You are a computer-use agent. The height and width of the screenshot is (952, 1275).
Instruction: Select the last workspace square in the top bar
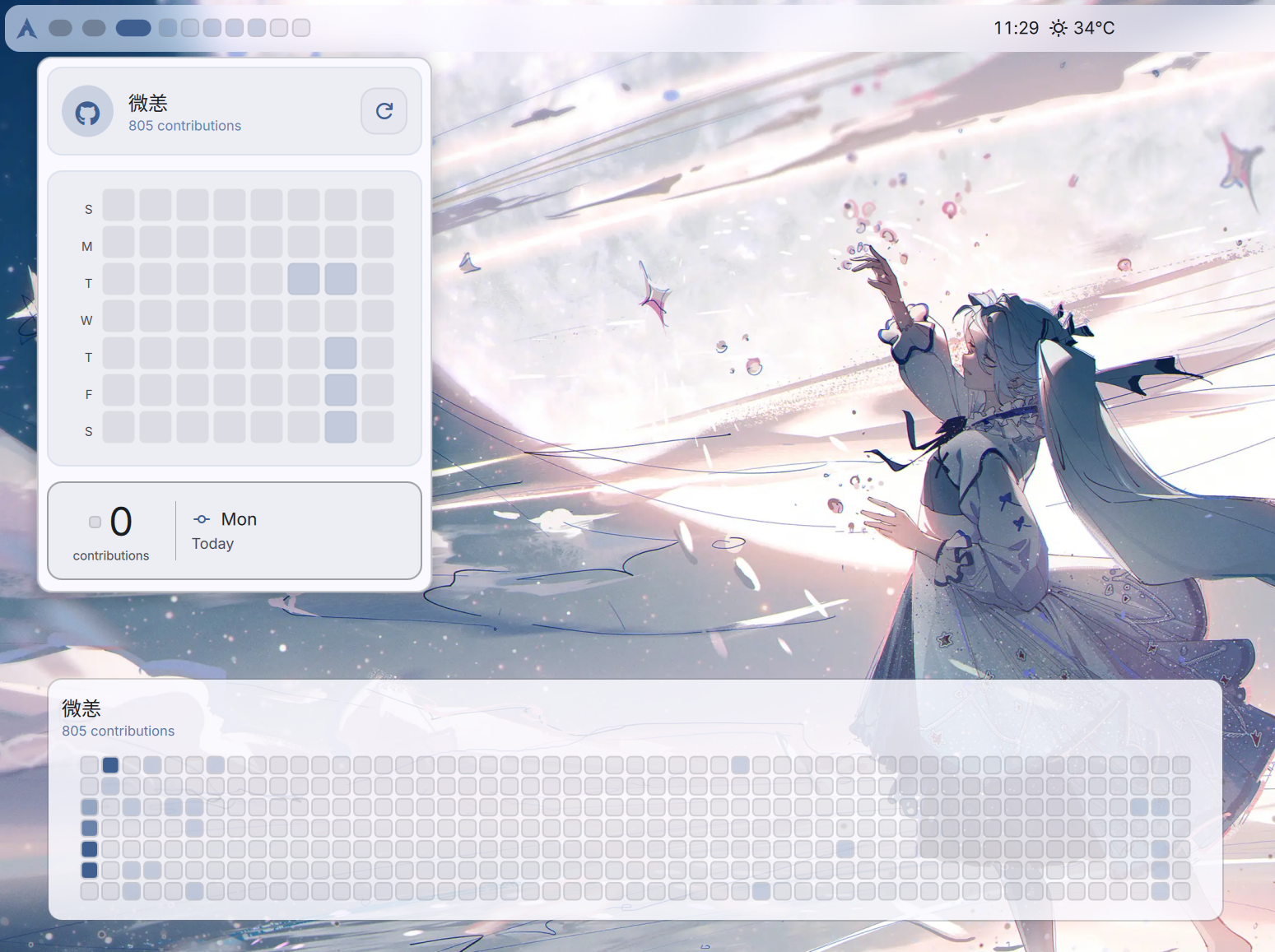point(301,28)
